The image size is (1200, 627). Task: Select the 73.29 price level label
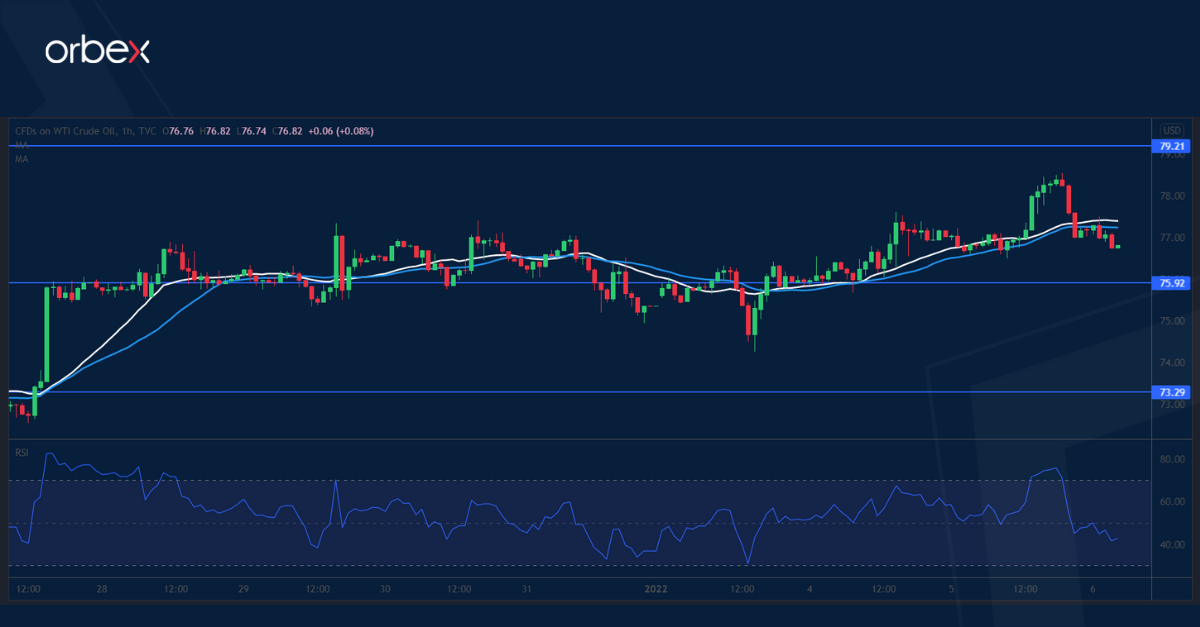click(x=1171, y=392)
